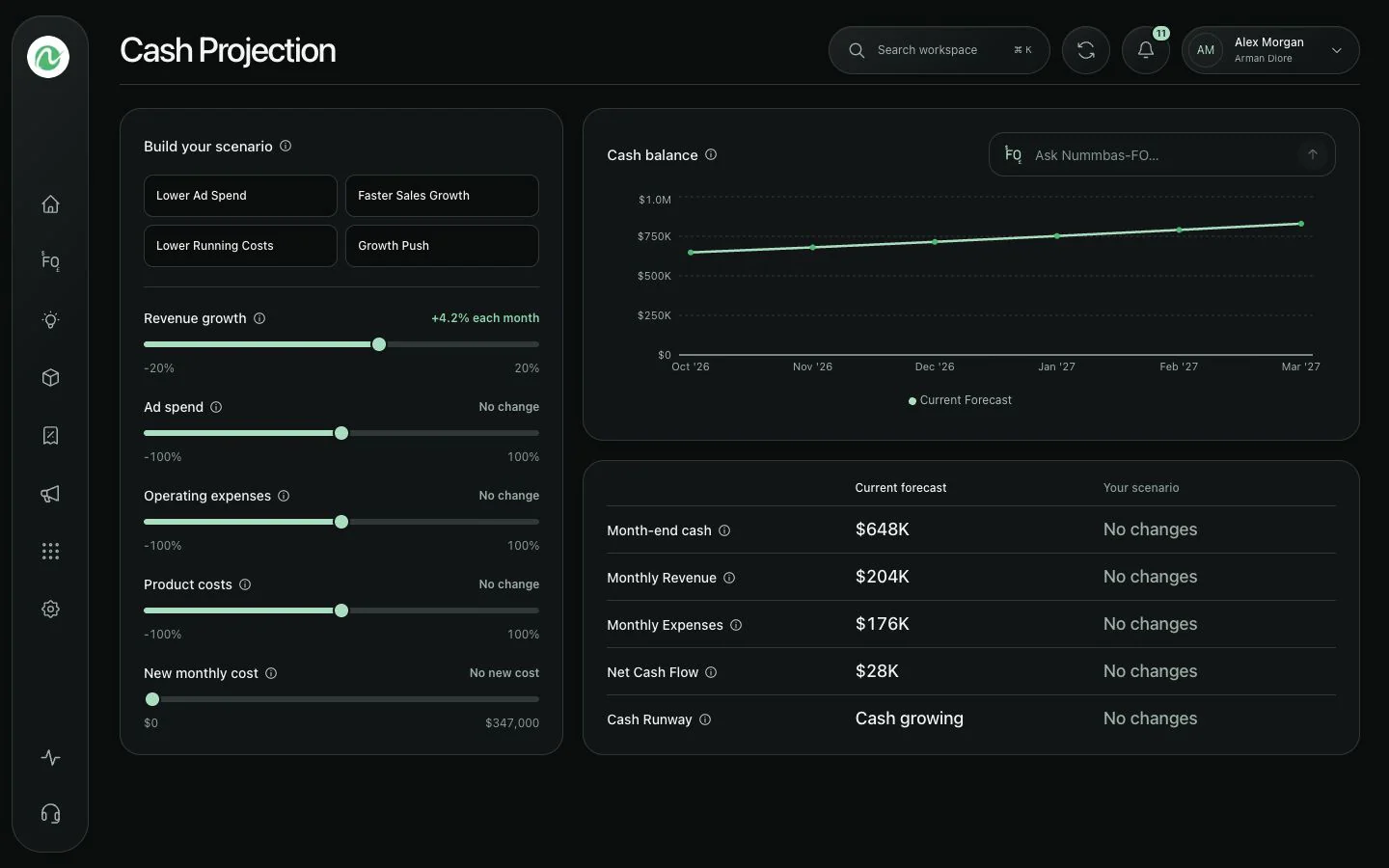Click info icon next to New monthly cost
This screenshot has height=868, width=1389.
click(271, 673)
